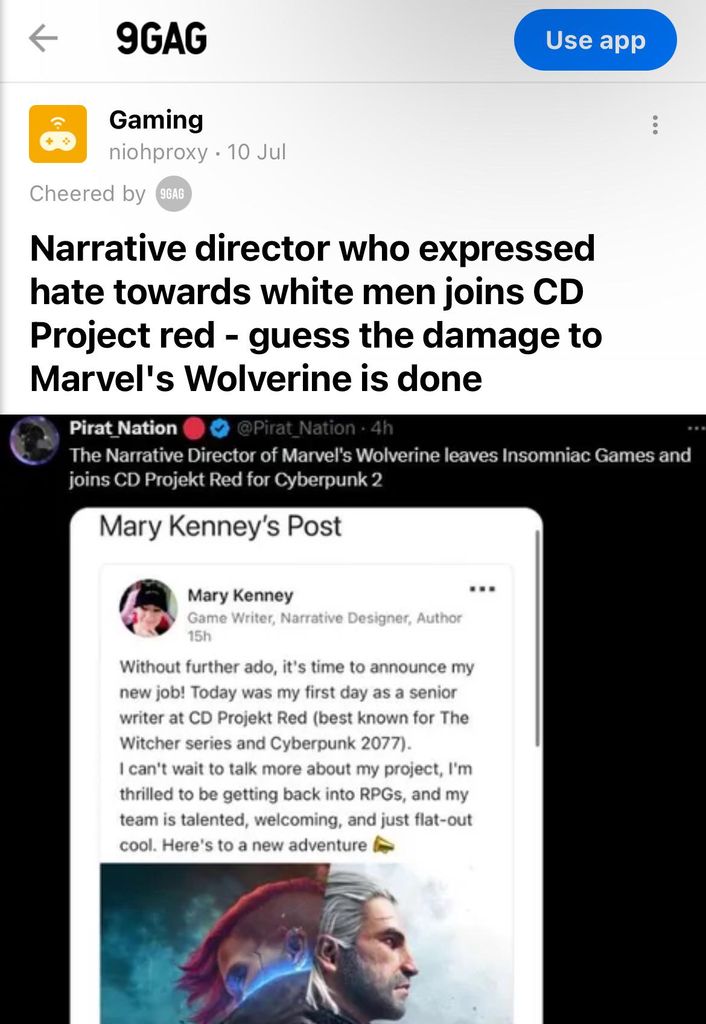The image size is (706, 1024).
Task: Open the Gaming section label
Action: [x=155, y=120]
